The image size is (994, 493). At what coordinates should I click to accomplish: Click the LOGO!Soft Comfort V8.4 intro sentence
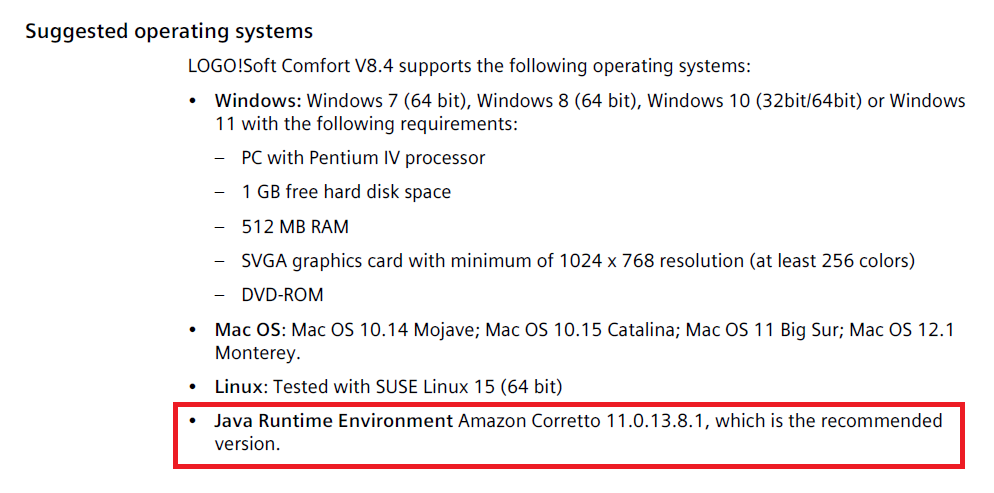point(468,67)
